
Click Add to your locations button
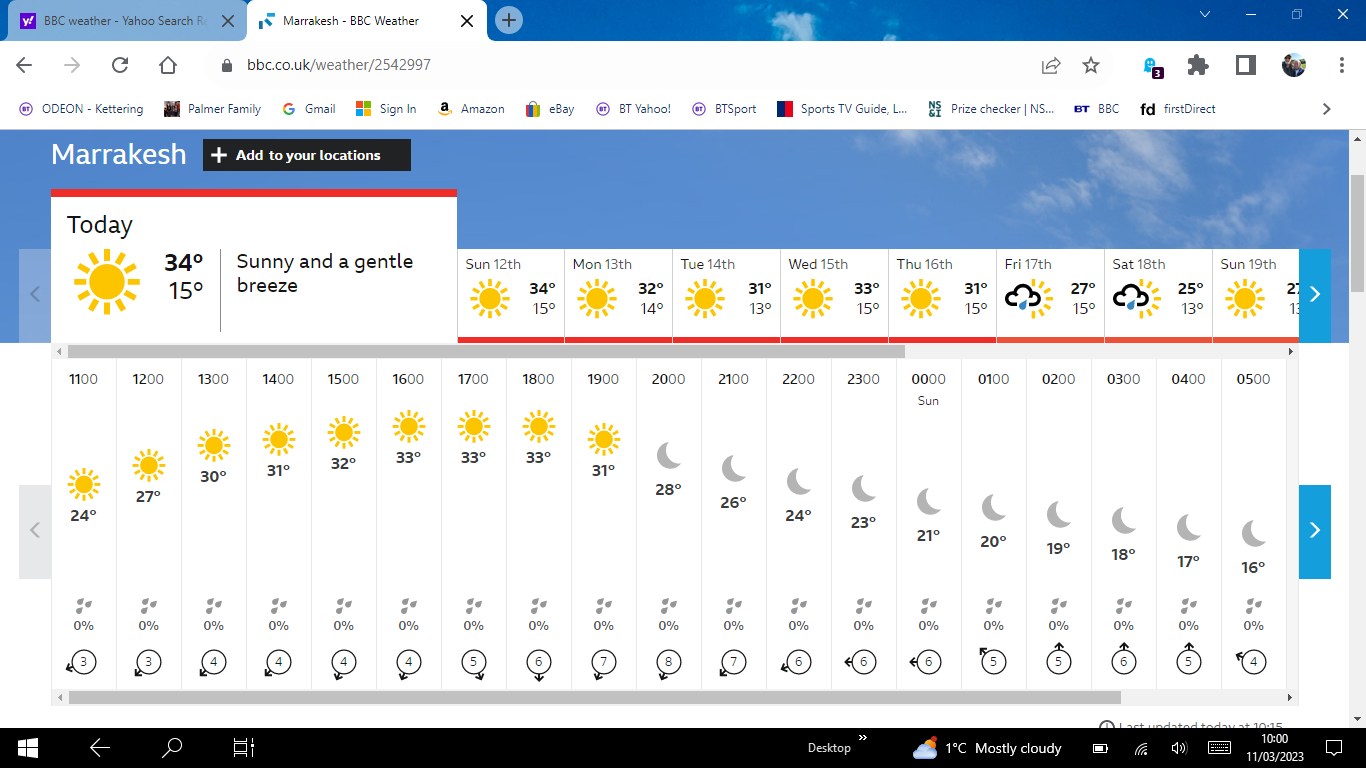pos(307,155)
